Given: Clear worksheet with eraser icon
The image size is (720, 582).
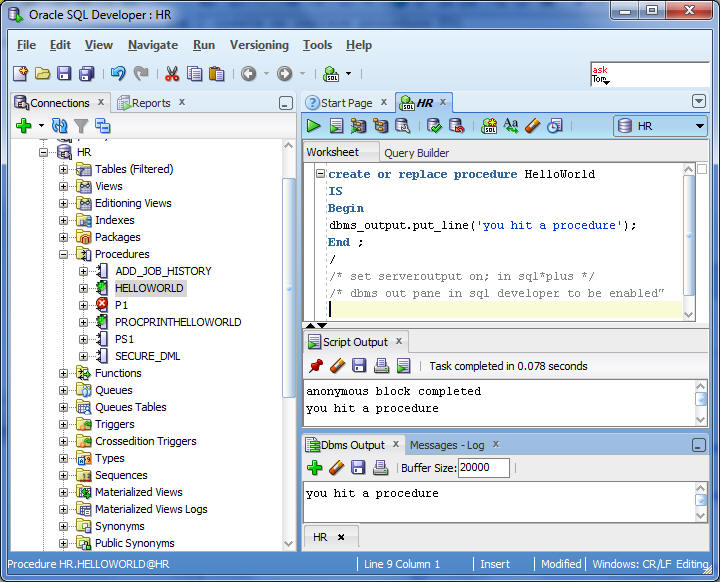Looking at the screenshot, I should pos(533,125).
